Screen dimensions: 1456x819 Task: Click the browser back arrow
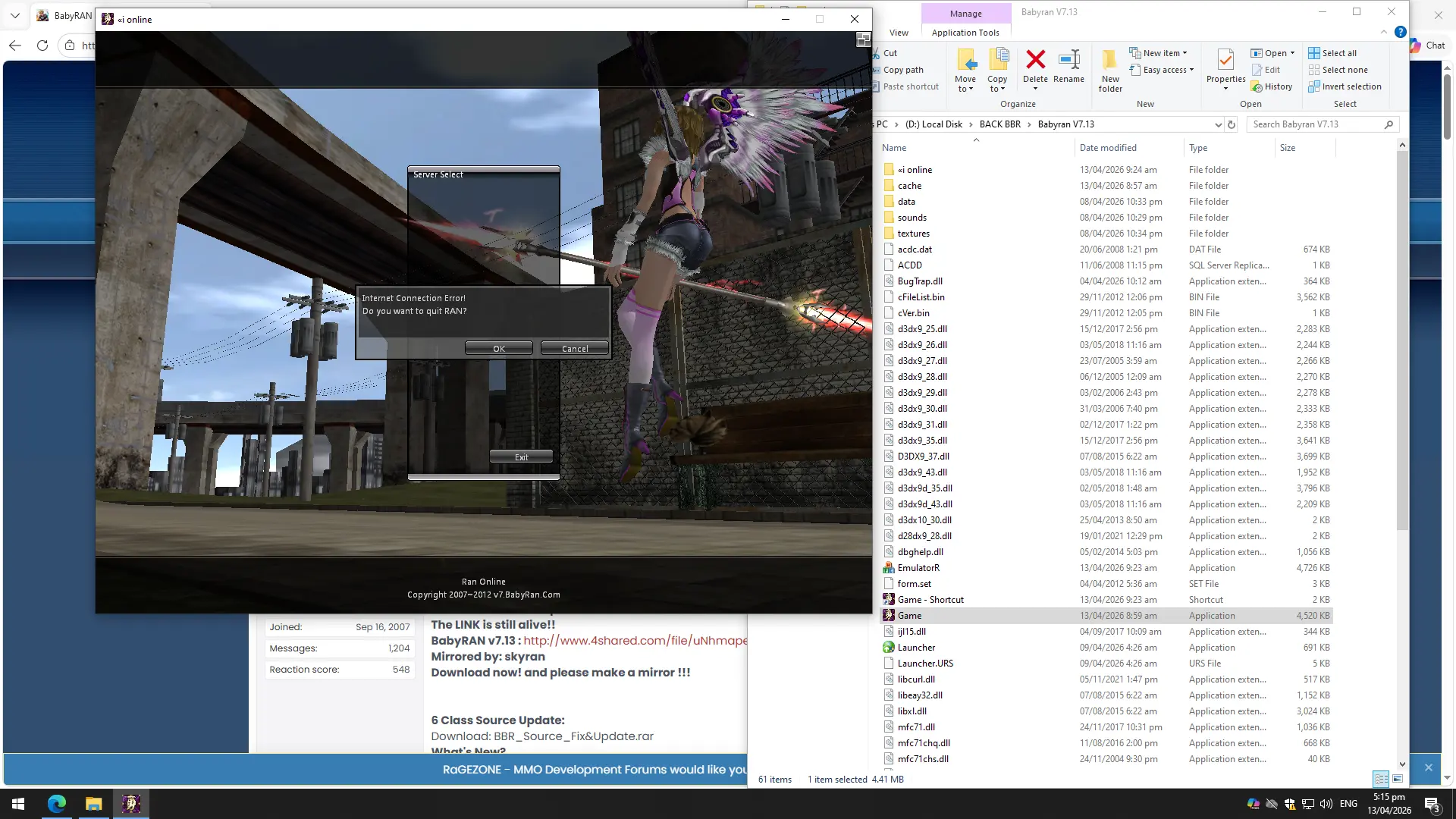pyautogui.click(x=15, y=45)
